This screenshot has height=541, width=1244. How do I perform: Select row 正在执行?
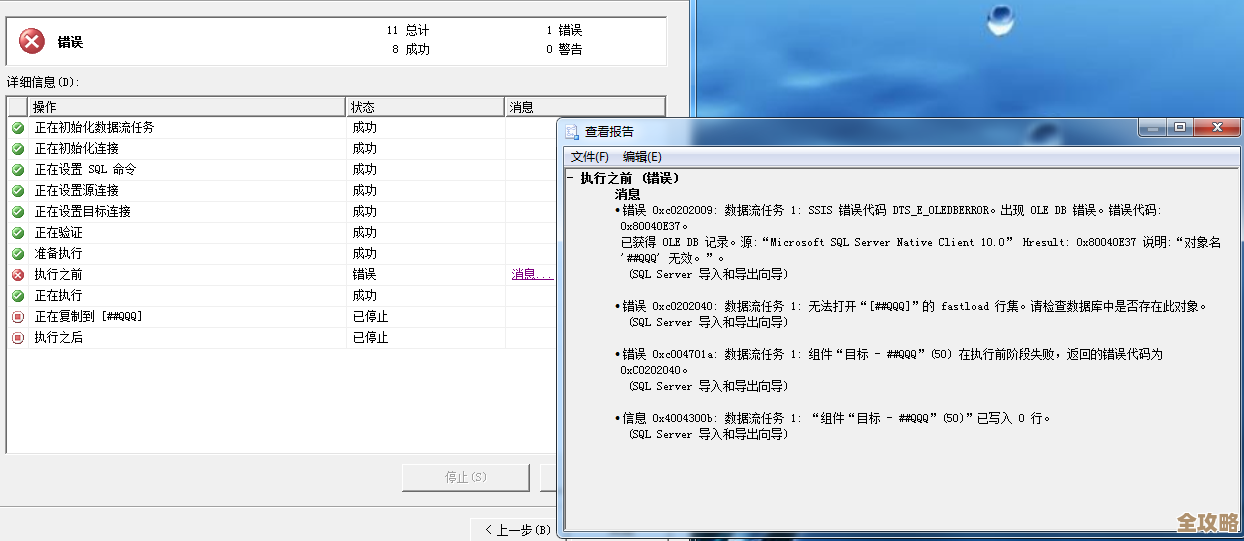tap(282, 296)
